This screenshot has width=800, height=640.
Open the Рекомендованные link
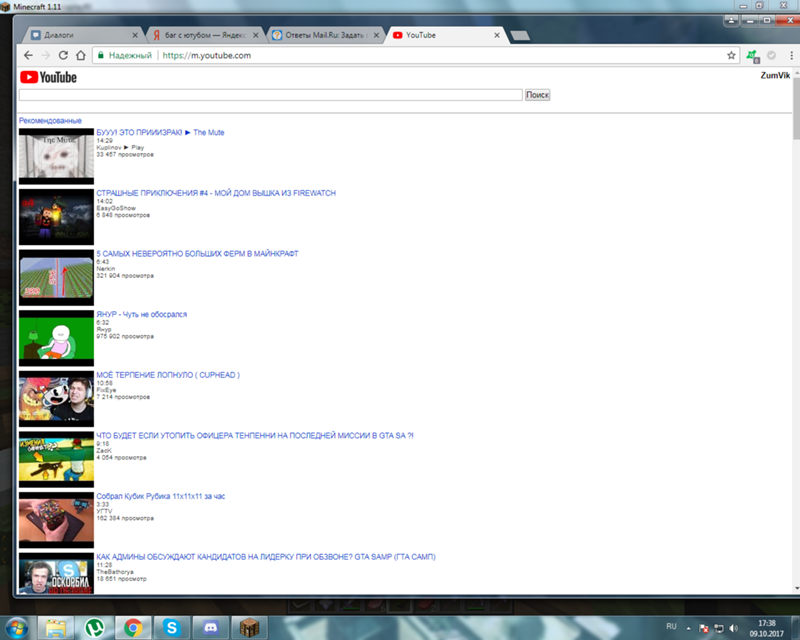click(50, 120)
